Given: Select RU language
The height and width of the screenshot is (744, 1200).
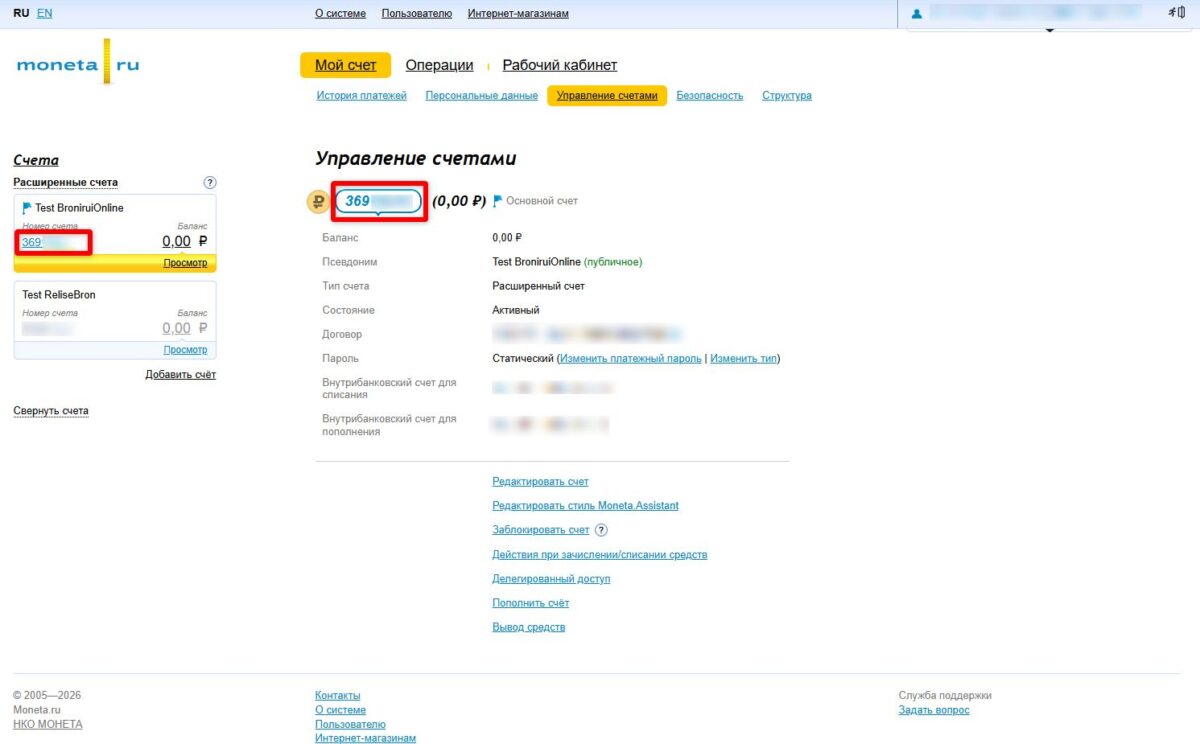Looking at the screenshot, I should coord(21,13).
